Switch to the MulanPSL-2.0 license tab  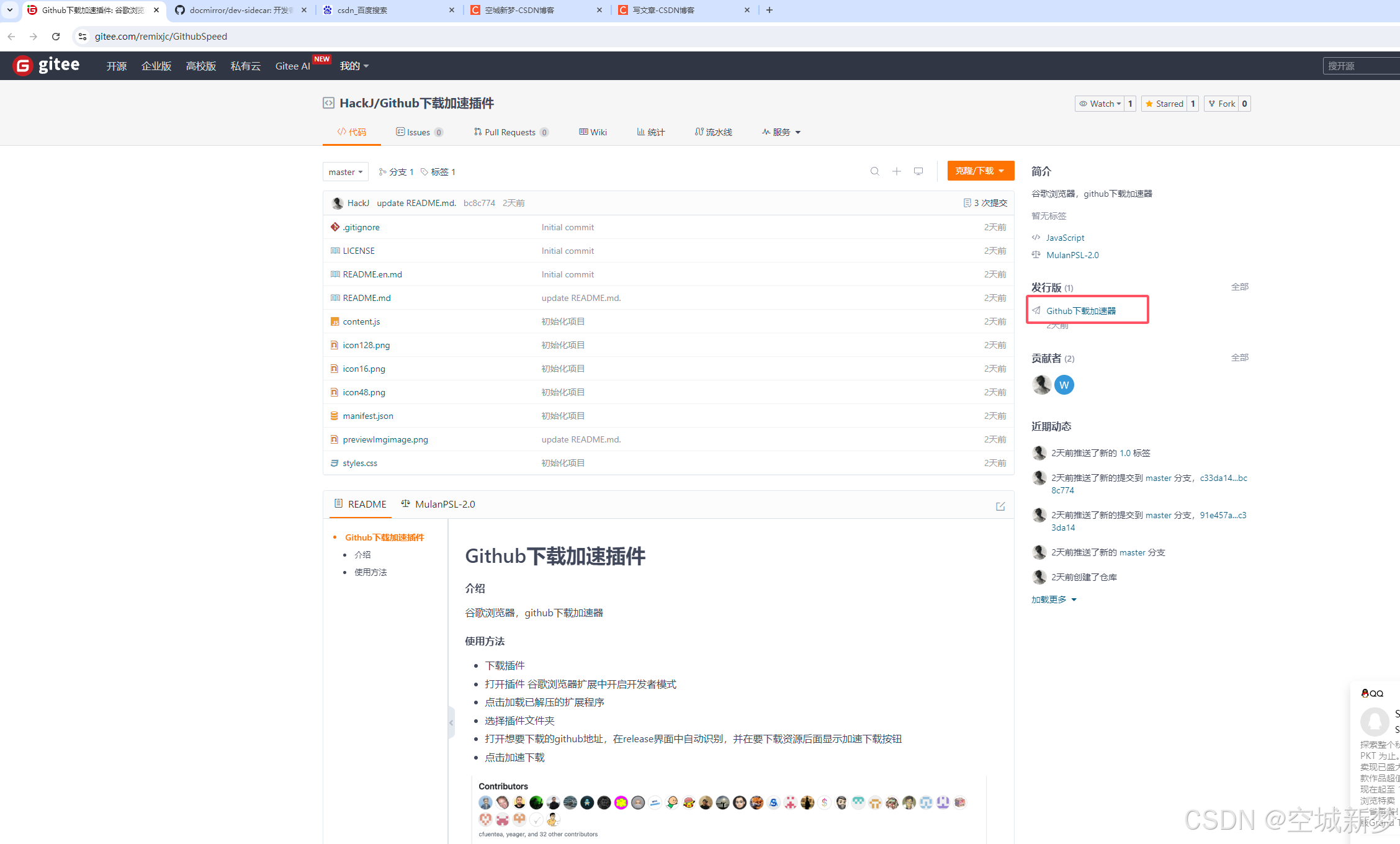coord(438,504)
